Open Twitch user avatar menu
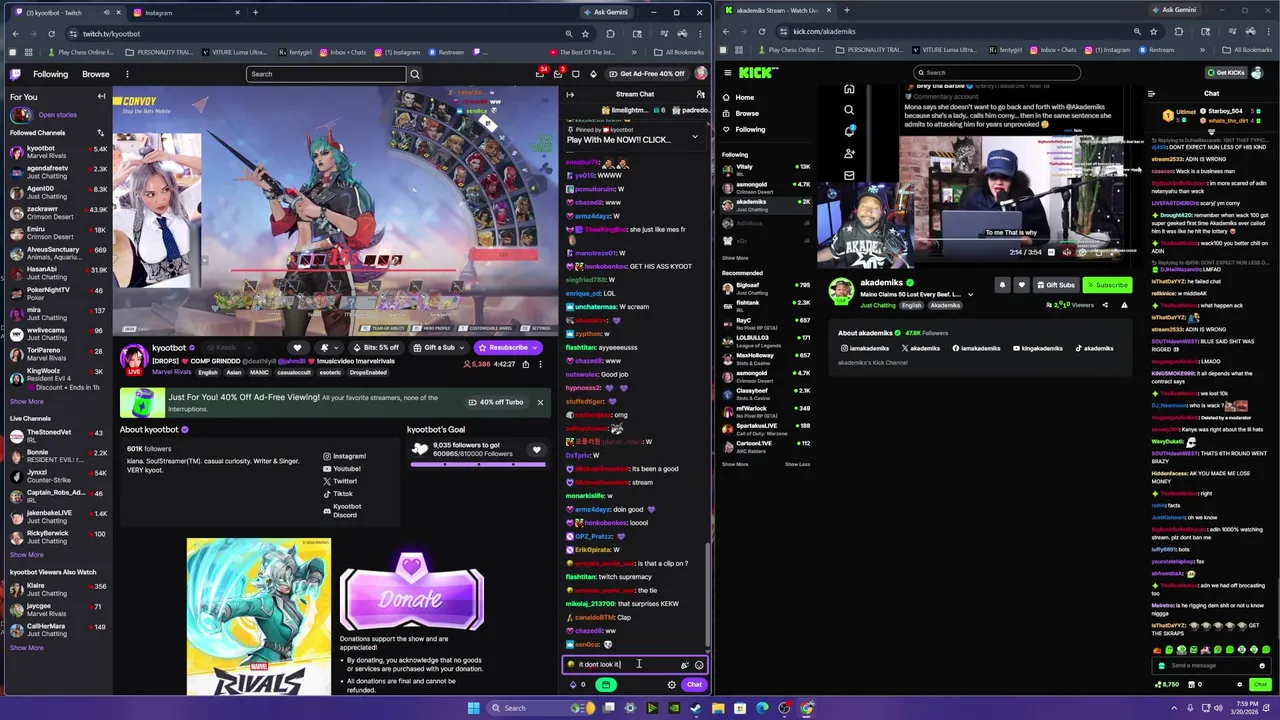Viewport: 1280px width, 720px height. point(701,74)
